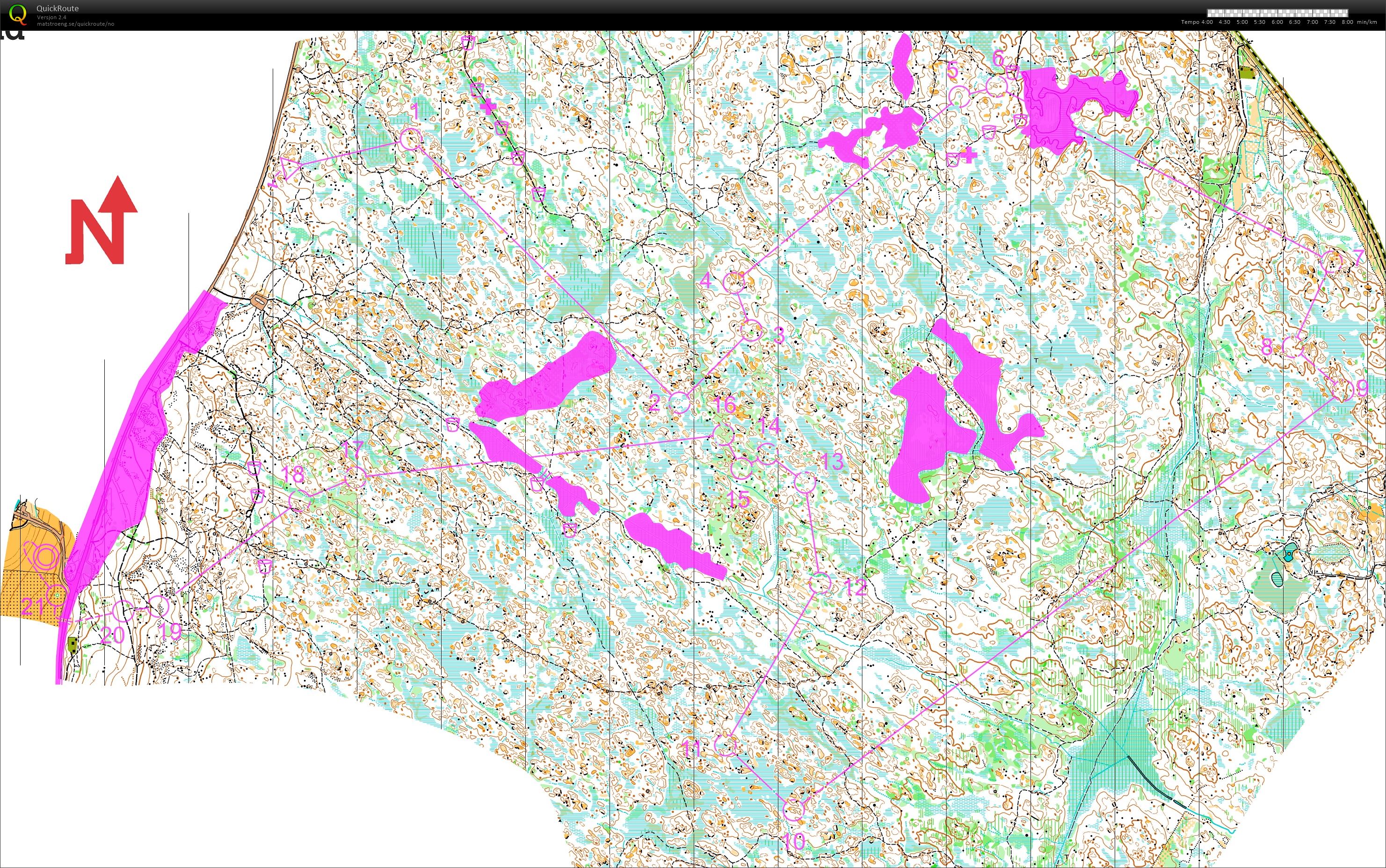This screenshot has width=1386, height=868.
Task: Click the 8:00 tempo scale label
Action: click(x=1347, y=22)
